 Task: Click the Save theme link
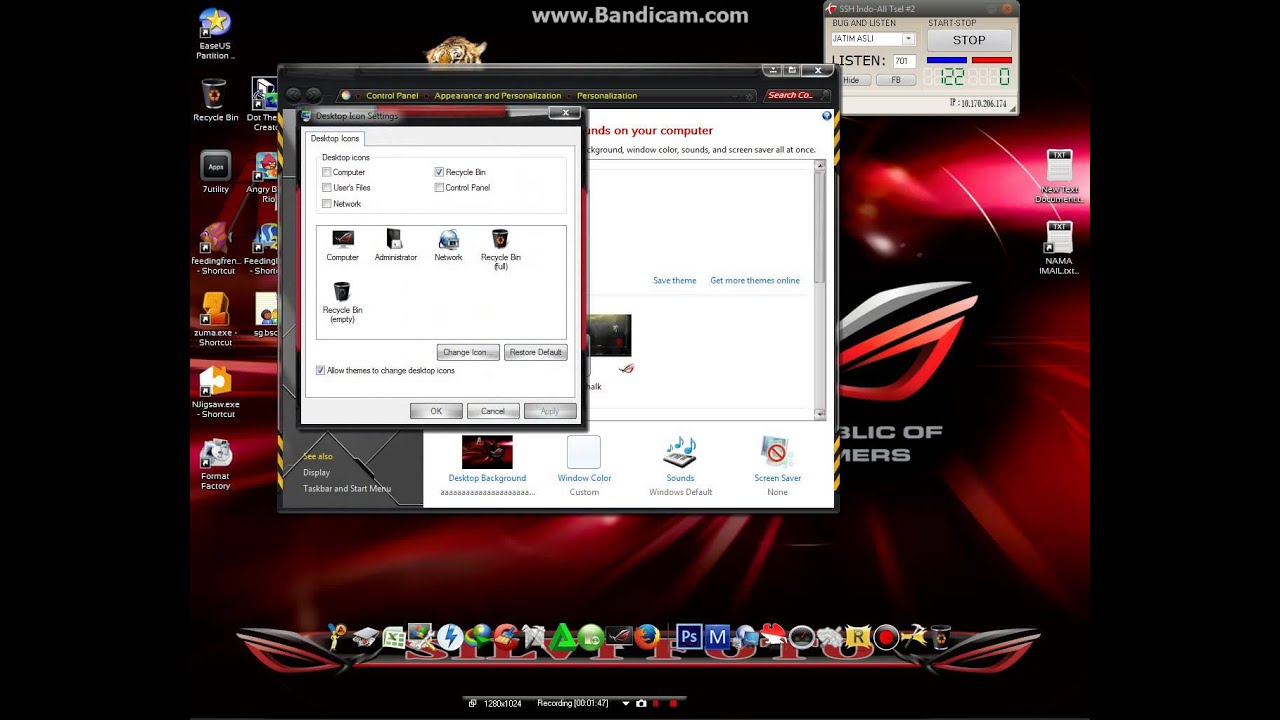point(674,281)
